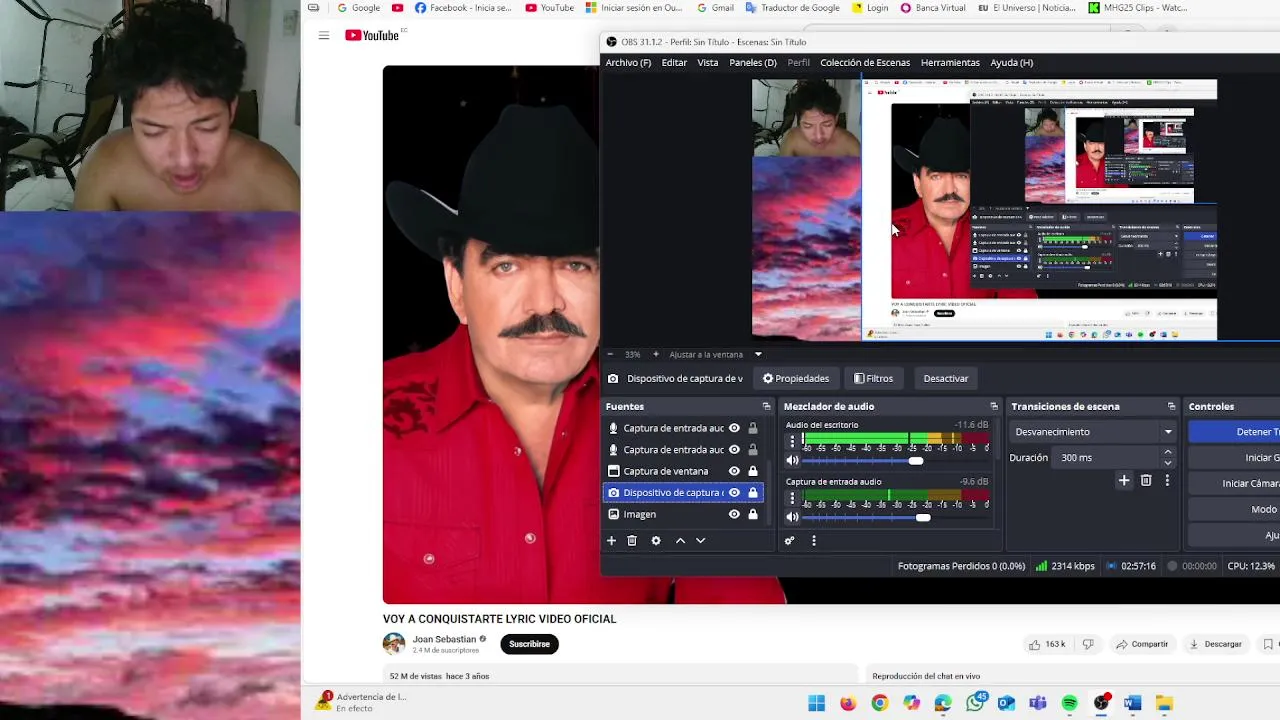
Task: Unlock the Dispositivo de captura source
Action: [x=753, y=492]
